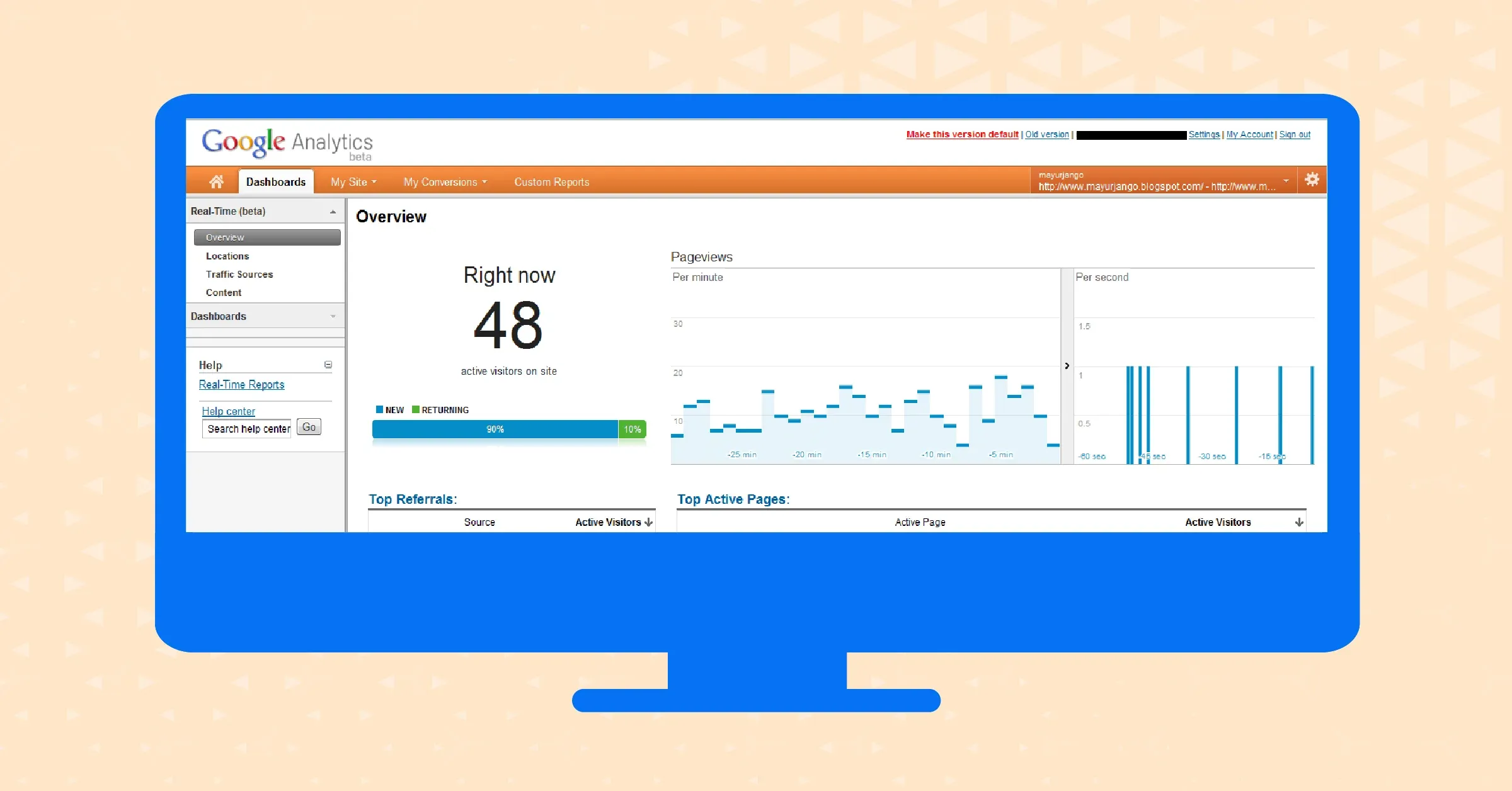Viewport: 1512px width, 791px height.
Task: Click the 90% new visitors bar
Action: [x=495, y=429]
